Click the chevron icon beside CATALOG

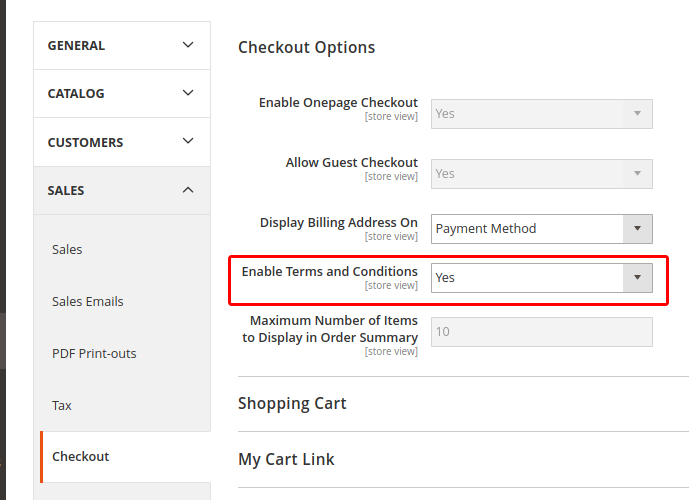[x=188, y=93]
